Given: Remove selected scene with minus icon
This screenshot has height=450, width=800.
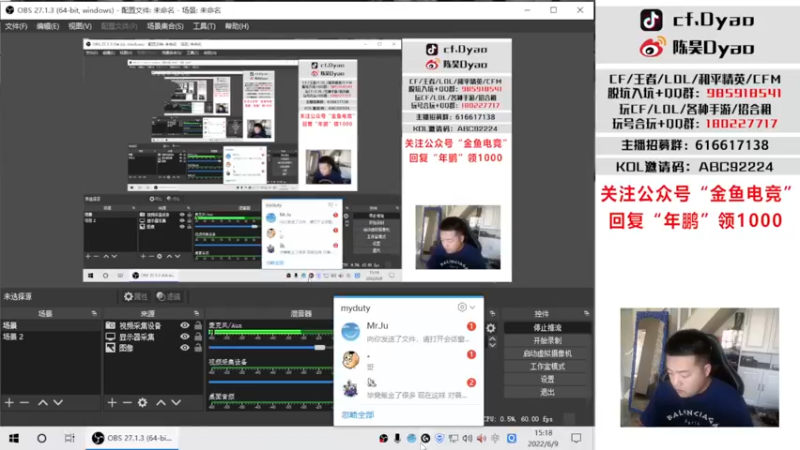Looking at the screenshot, I should pyautogui.click(x=24, y=403).
